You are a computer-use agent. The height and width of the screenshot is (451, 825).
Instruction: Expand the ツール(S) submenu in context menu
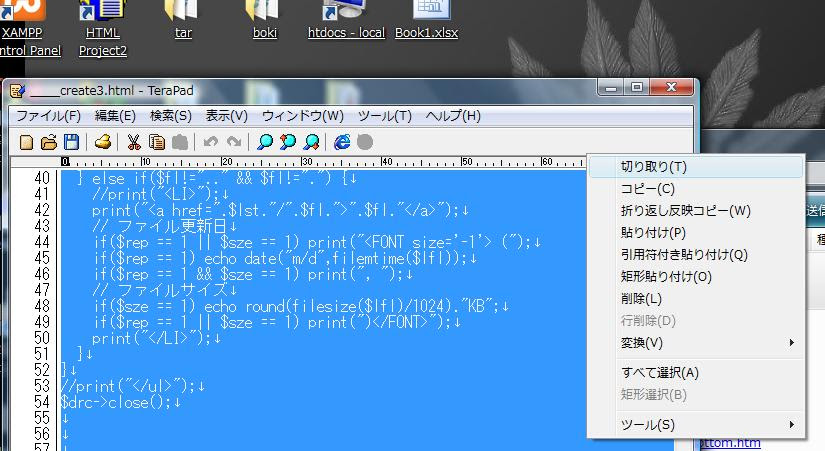[x=696, y=425]
